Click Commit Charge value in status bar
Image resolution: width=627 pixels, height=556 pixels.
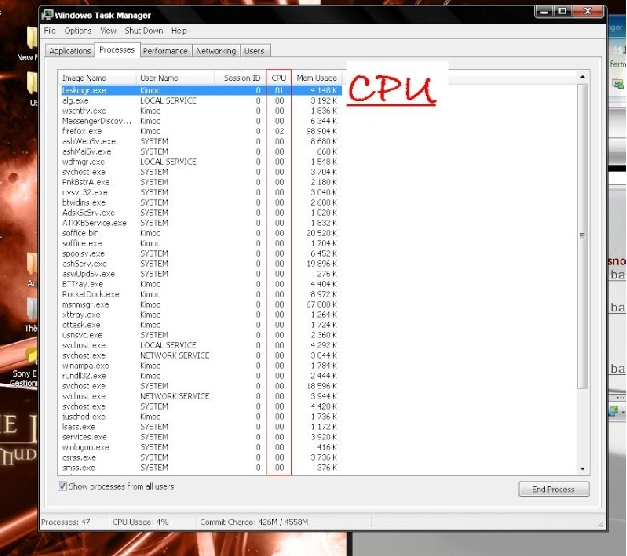(254, 522)
